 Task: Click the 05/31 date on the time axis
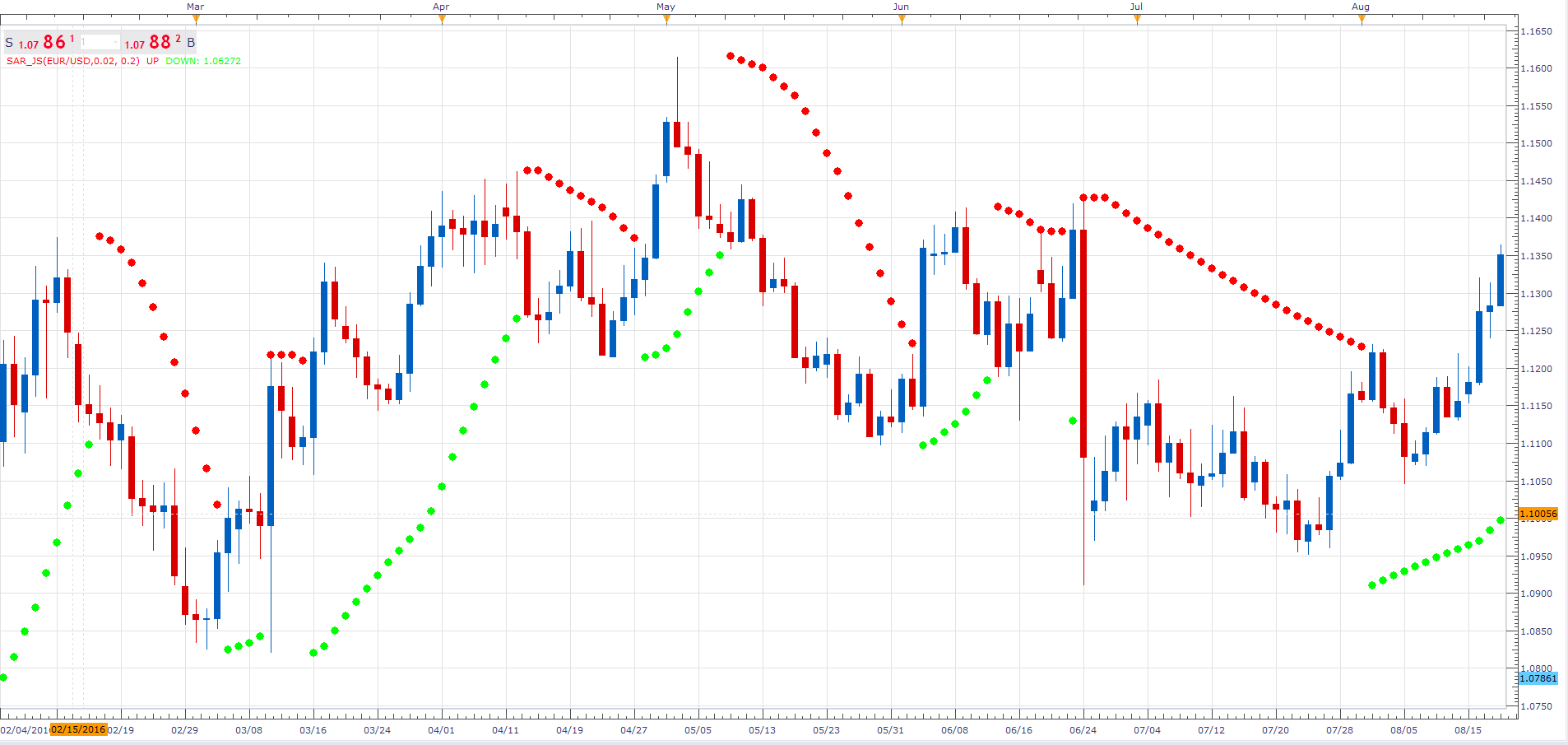click(890, 730)
